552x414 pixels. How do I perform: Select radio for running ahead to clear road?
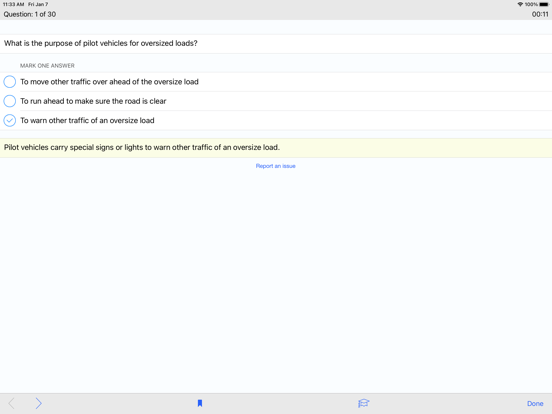(x=10, y=101)
